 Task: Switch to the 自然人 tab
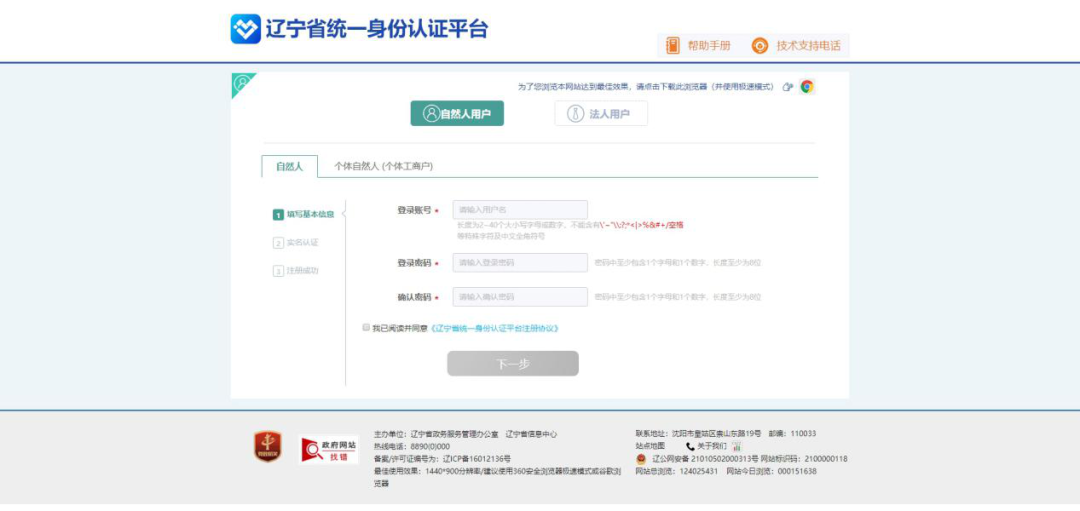[x=289, y=166]
